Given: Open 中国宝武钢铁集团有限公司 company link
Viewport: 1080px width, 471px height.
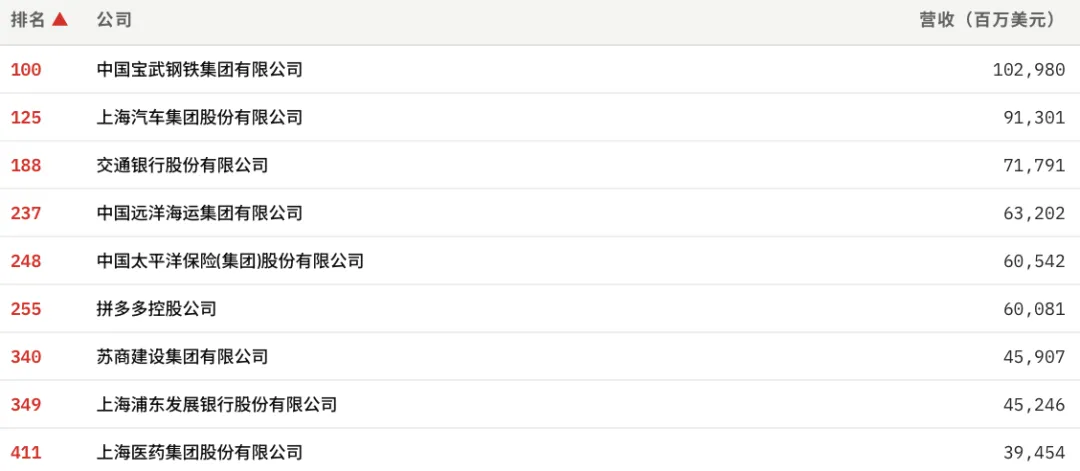Looking at the screenshot, I should tap(200, 70).
